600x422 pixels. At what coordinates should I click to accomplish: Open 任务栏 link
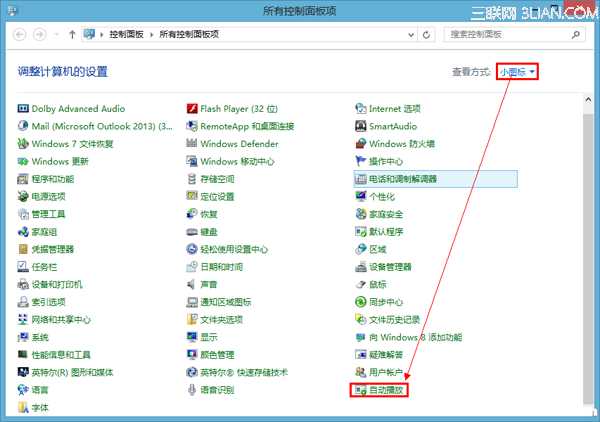click(44, 267)
